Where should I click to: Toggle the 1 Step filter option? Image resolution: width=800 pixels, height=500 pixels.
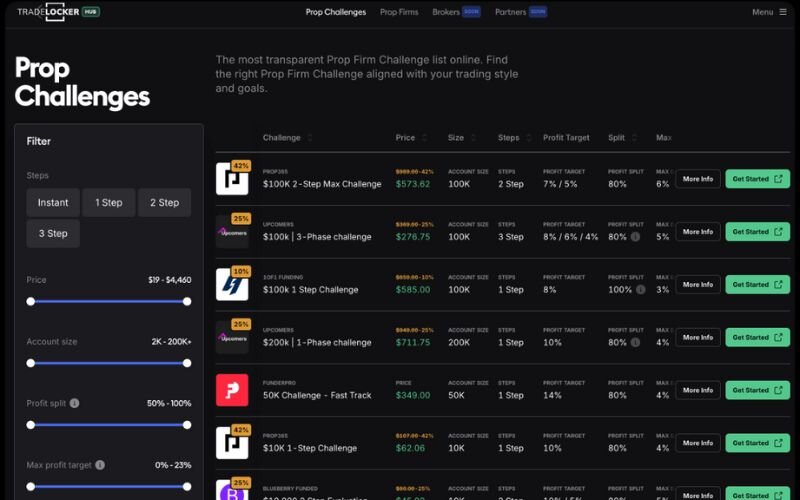109,203
